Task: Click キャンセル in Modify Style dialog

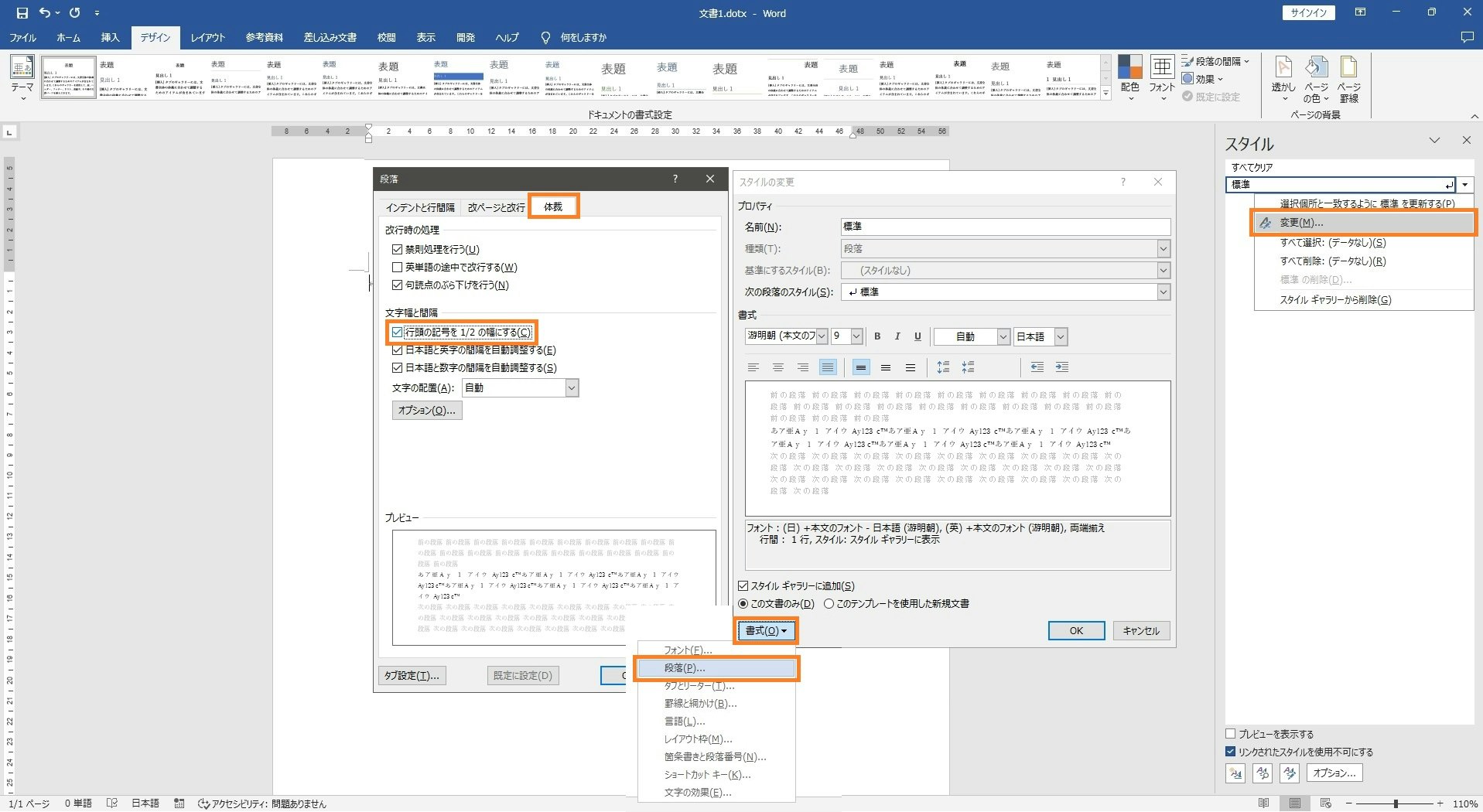Action: coord(1142,631)
